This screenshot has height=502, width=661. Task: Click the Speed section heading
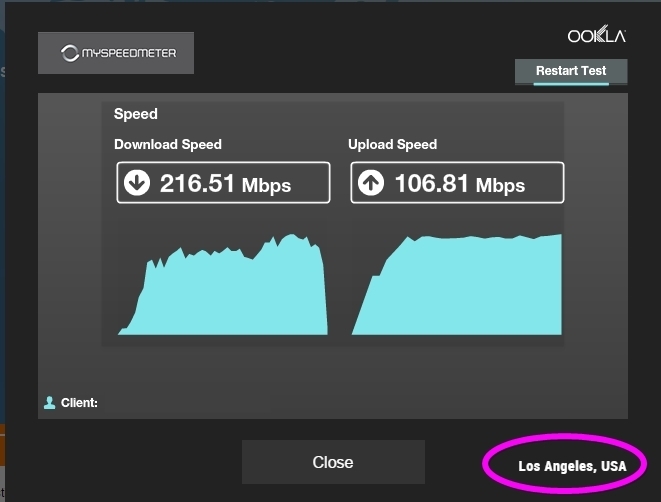tap(136, 114)
